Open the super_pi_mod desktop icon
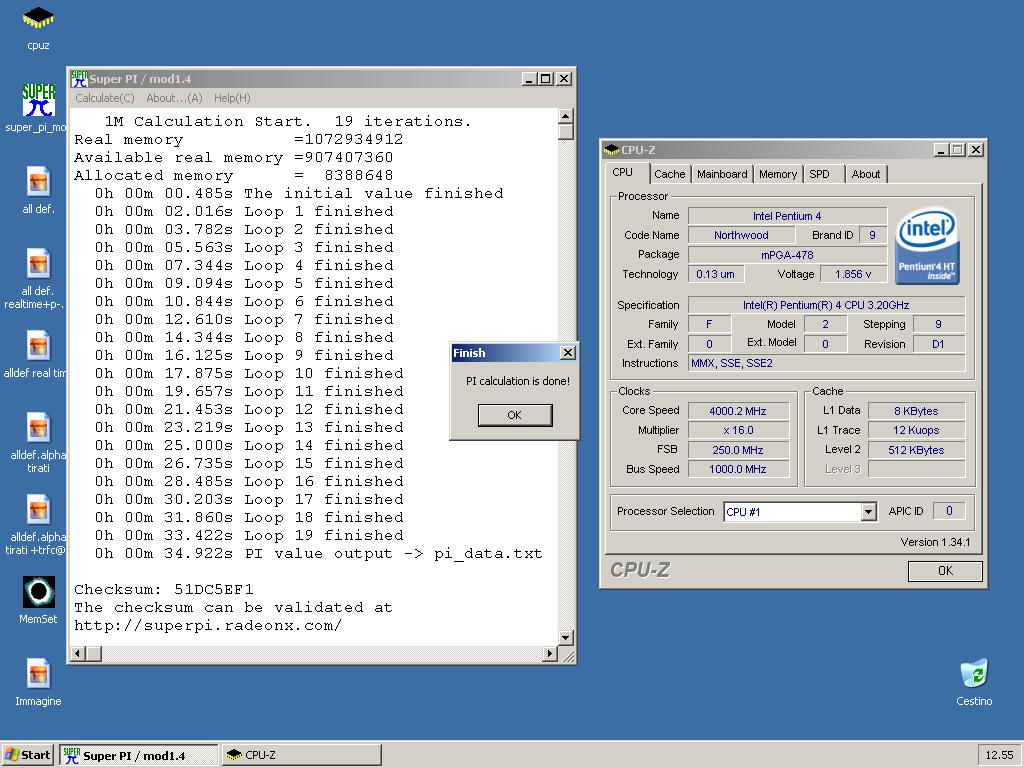 [x=38, y=108]
